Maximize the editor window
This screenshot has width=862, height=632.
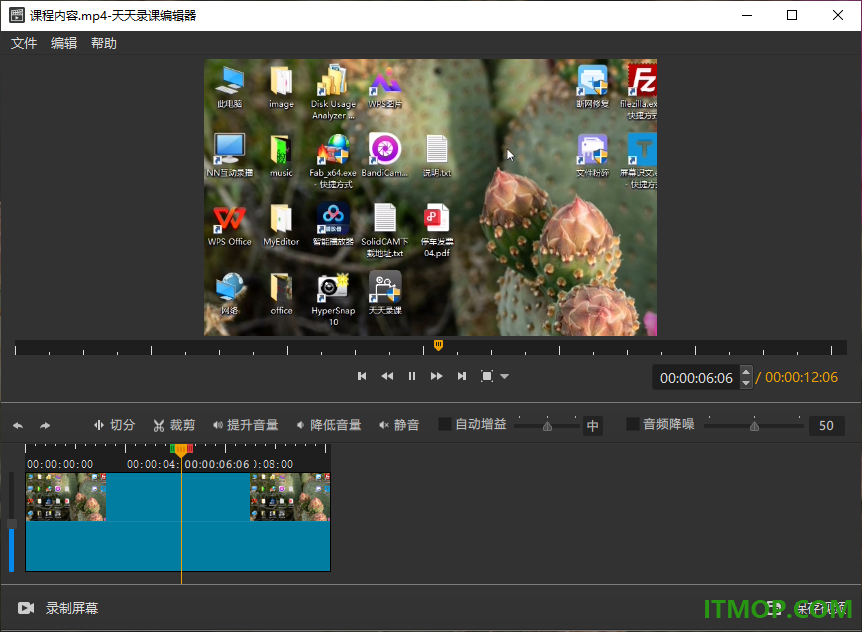[x=792, y=15]
